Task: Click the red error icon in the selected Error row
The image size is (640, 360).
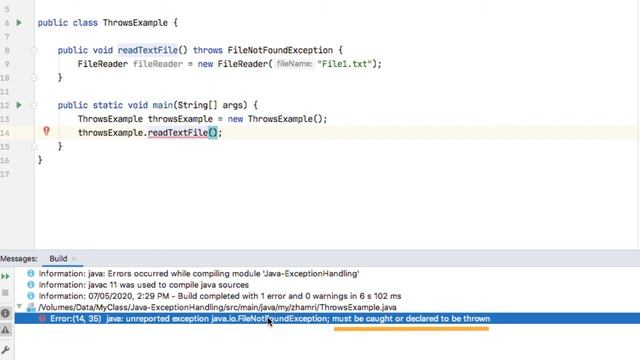Action: pos(42,318)
